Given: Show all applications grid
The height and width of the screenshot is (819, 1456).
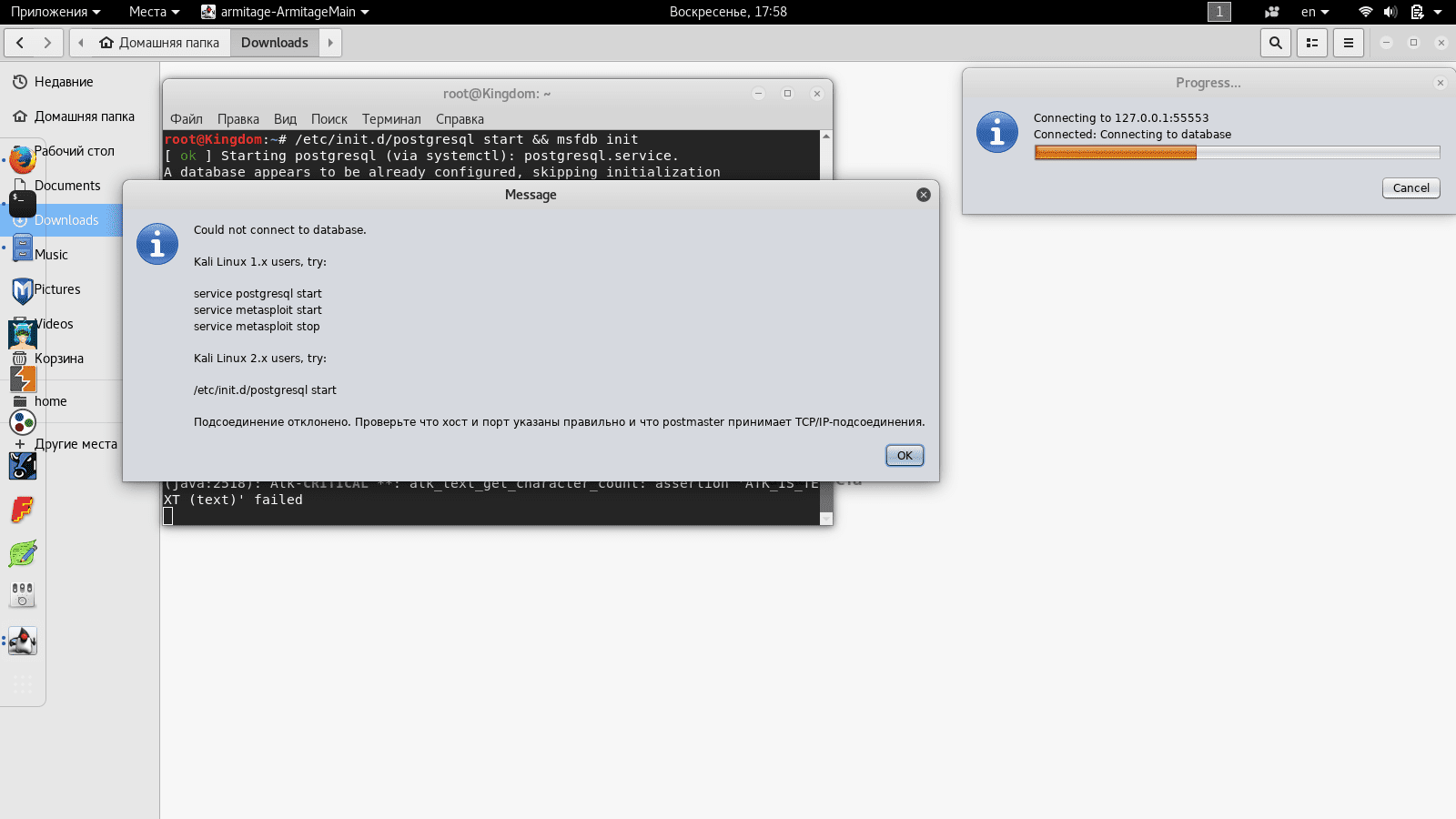Looking at the screenshot, I should coord(22,684).
